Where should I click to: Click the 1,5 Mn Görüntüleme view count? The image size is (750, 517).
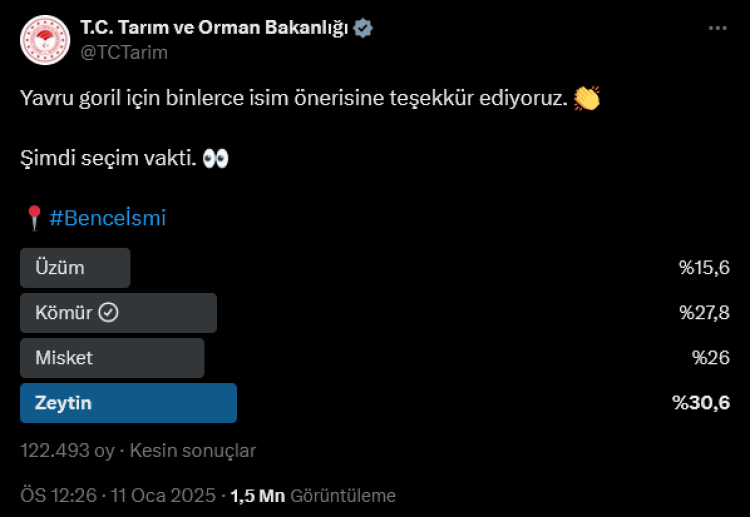[313, 495]
